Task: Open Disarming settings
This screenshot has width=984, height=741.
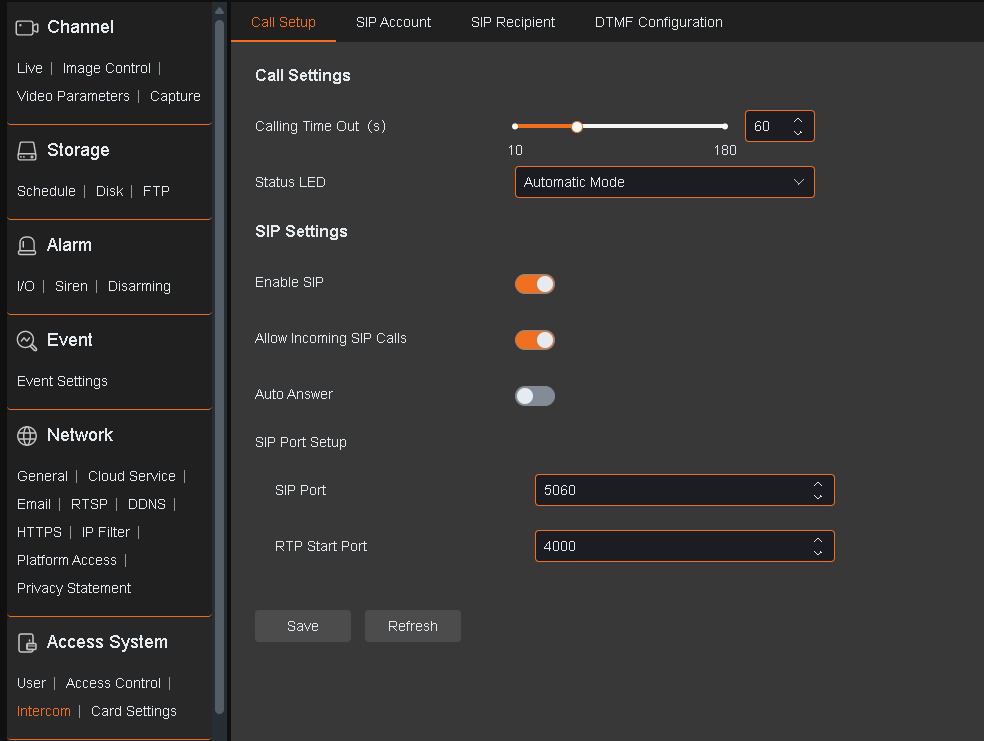Action: (139, 286)
